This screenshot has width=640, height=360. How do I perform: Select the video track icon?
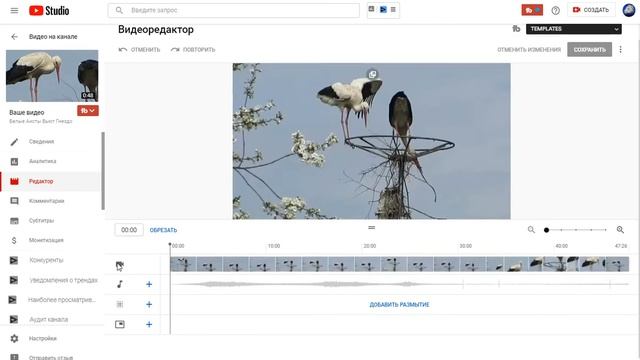[x=120, y=265]
